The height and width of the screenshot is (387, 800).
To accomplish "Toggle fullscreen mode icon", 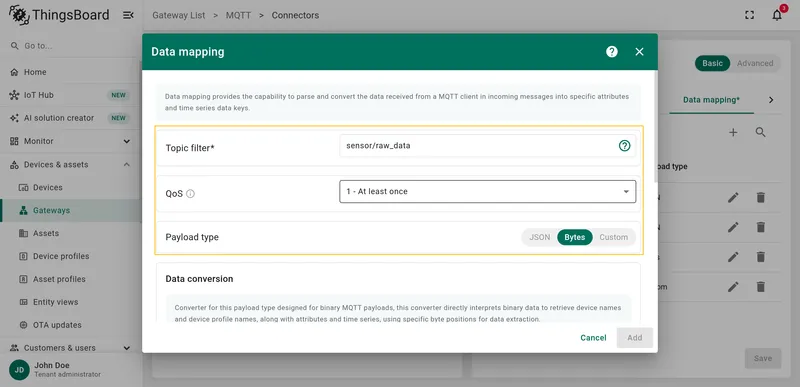I will pyautogui.click(x=749, y=15).
